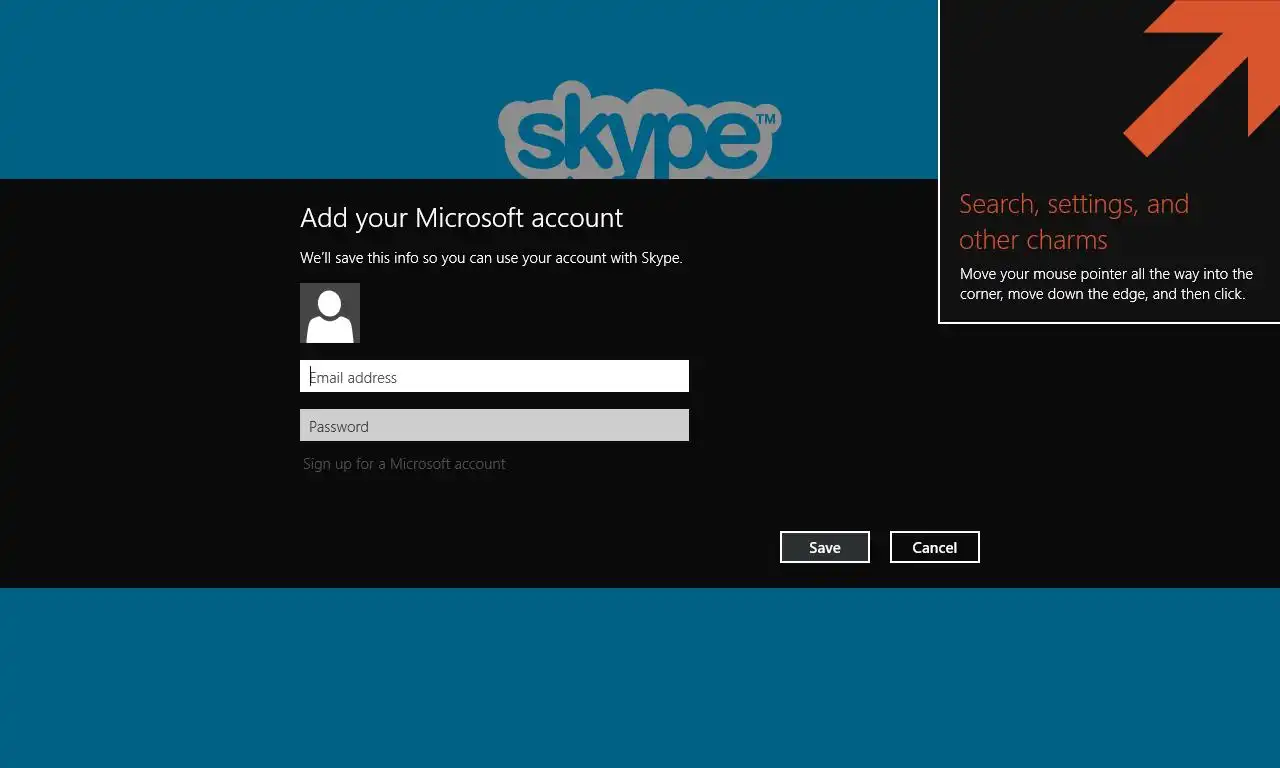
Task: Save the Microsoft account info
Action: 825,547
